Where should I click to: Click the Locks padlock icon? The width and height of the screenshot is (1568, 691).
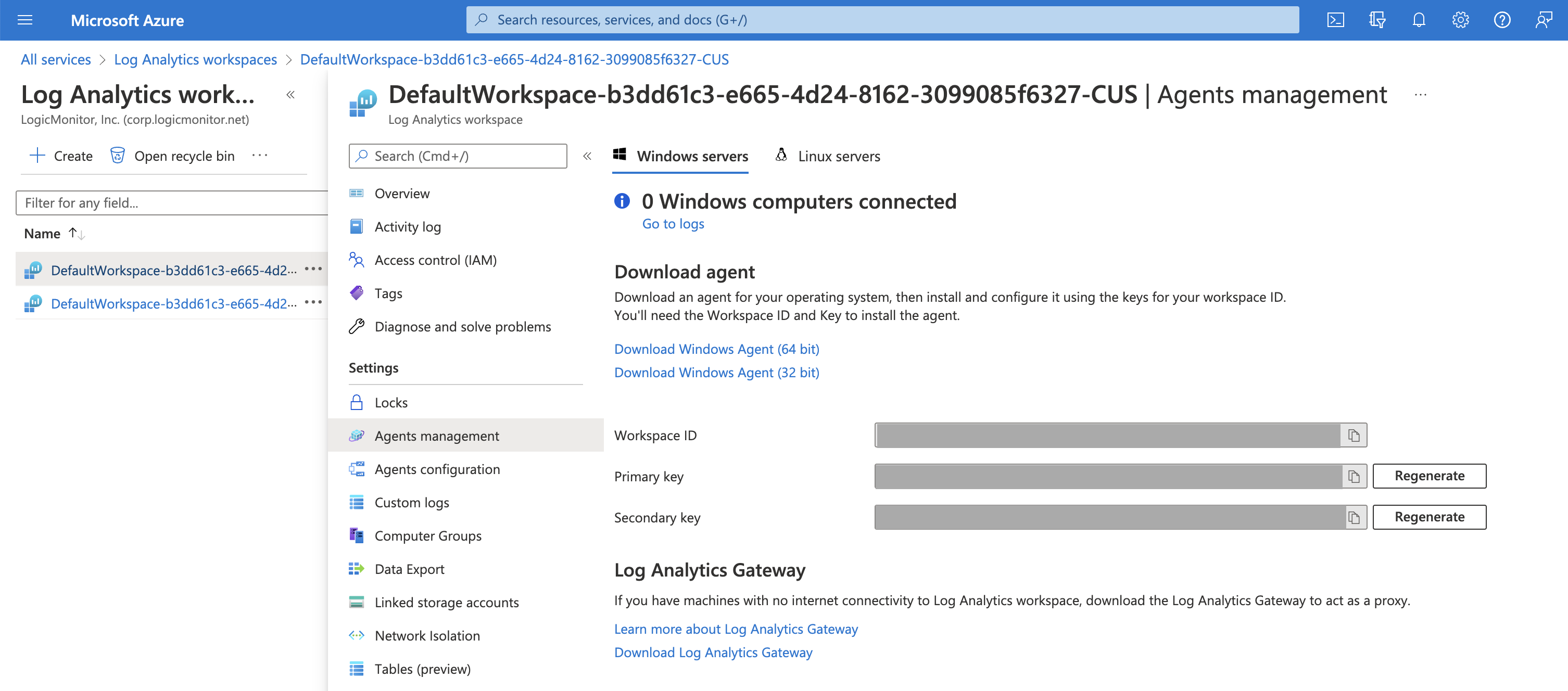click(357, 402)
